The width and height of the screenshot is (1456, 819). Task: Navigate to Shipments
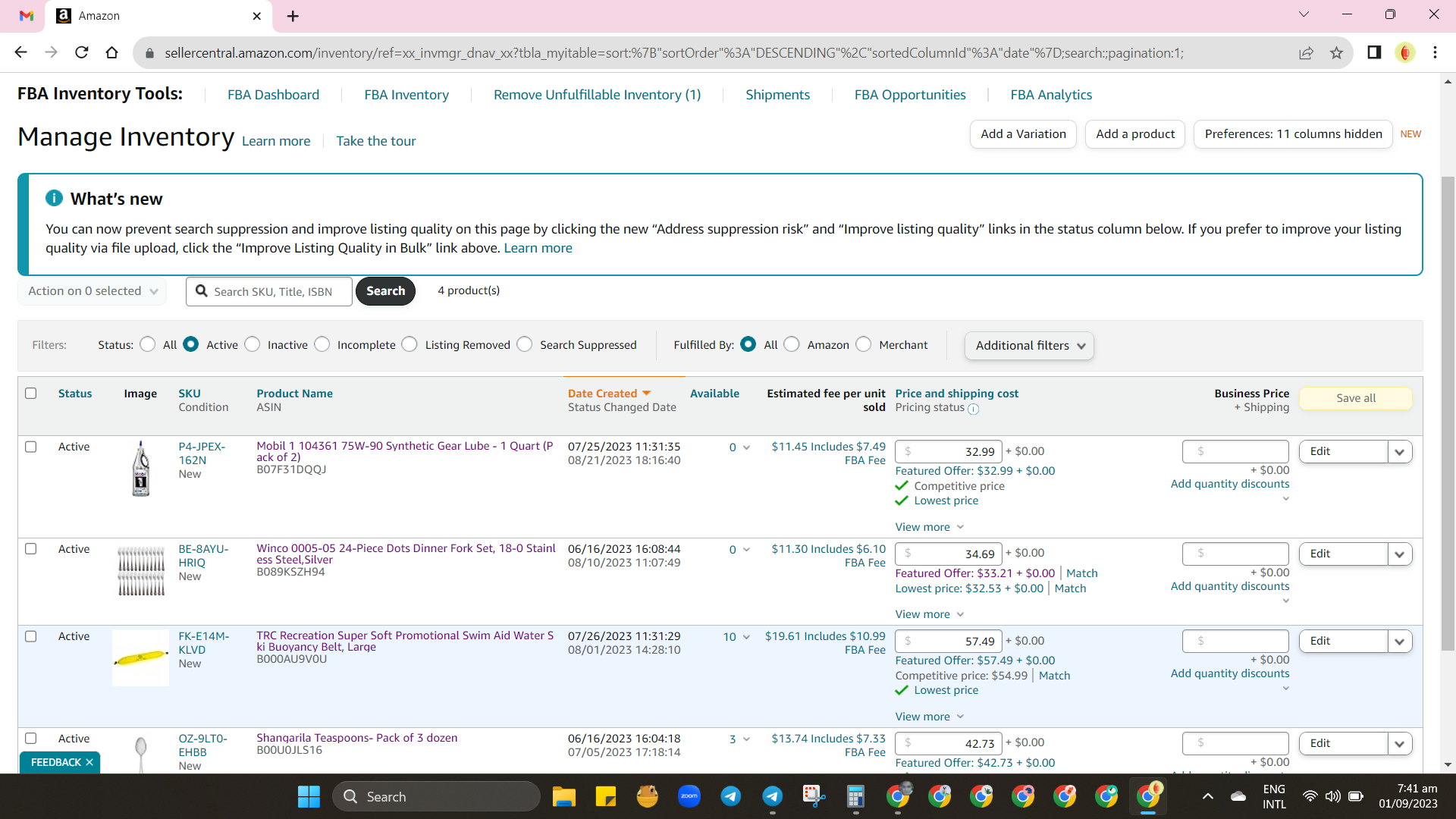[777, 95]
